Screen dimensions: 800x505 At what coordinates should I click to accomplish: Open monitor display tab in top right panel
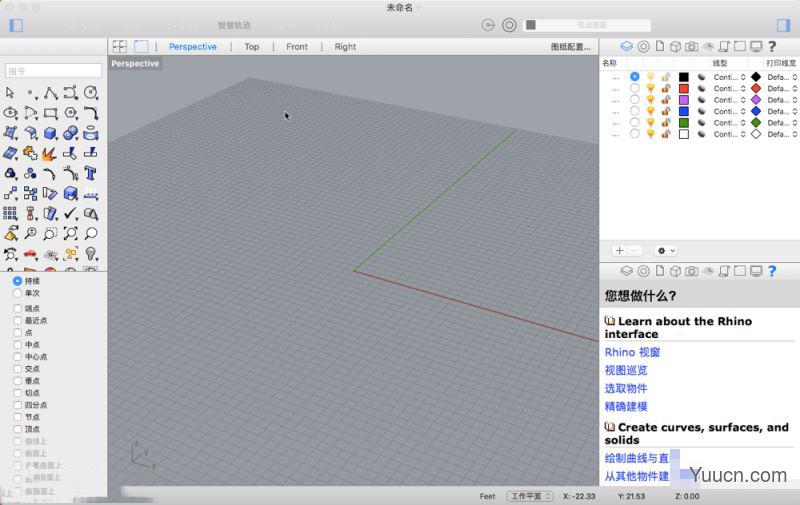click(756, 46)
